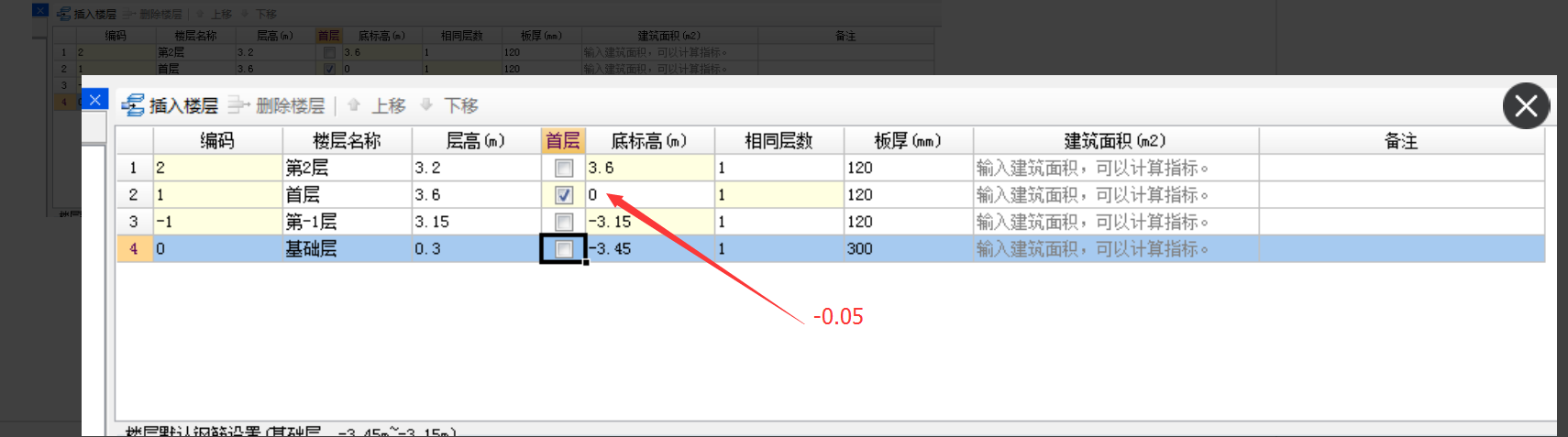Select row number 3 header
Viewport: 1568px width, 437px height.
click(x=134, y=222)
